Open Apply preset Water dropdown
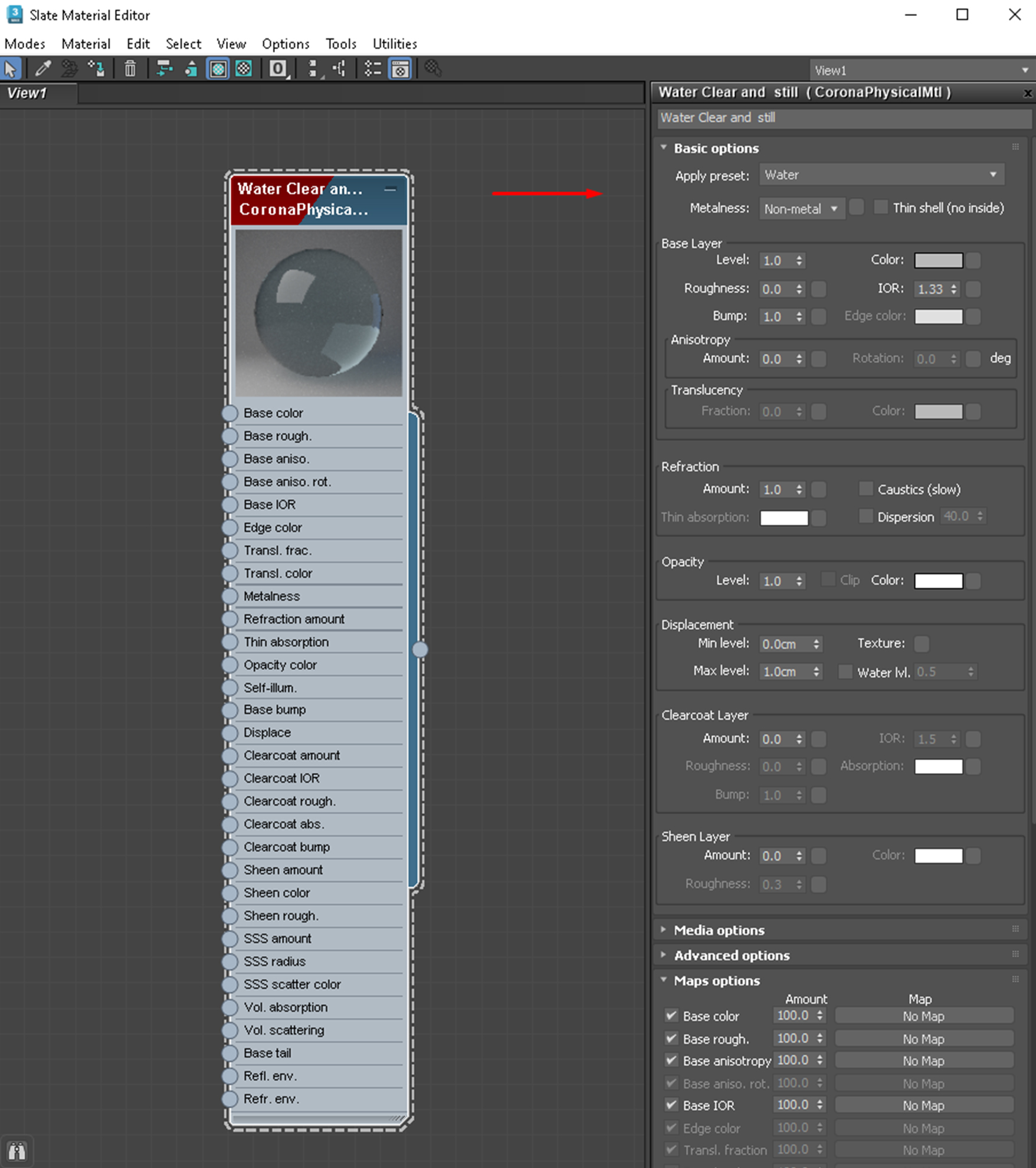Viewport: 1036px width, 1168px height. 881,175
